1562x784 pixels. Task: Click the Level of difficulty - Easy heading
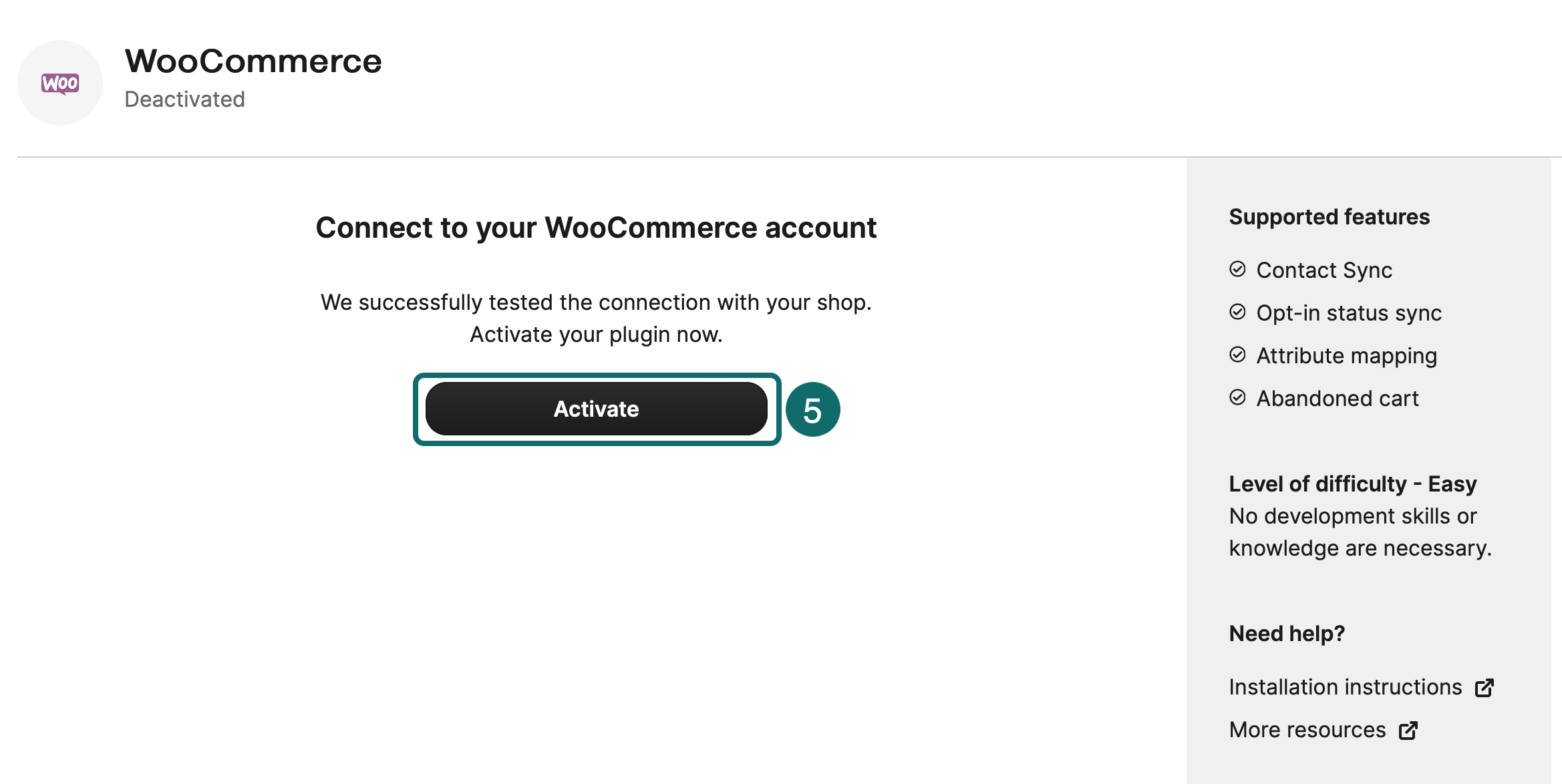(x=1353, y=484)
